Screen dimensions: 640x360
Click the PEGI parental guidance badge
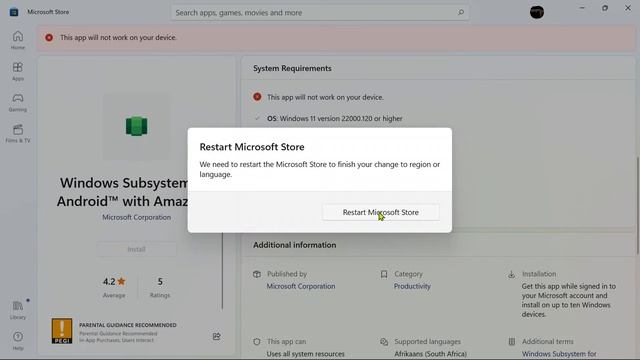62,331
